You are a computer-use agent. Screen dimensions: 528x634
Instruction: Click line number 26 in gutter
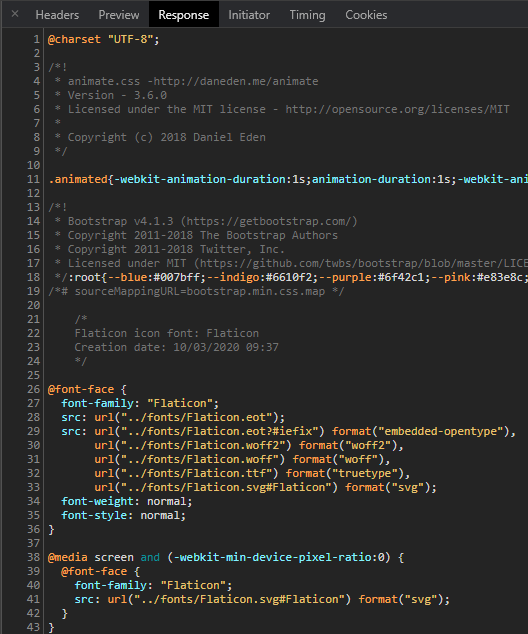click(34, 389)
